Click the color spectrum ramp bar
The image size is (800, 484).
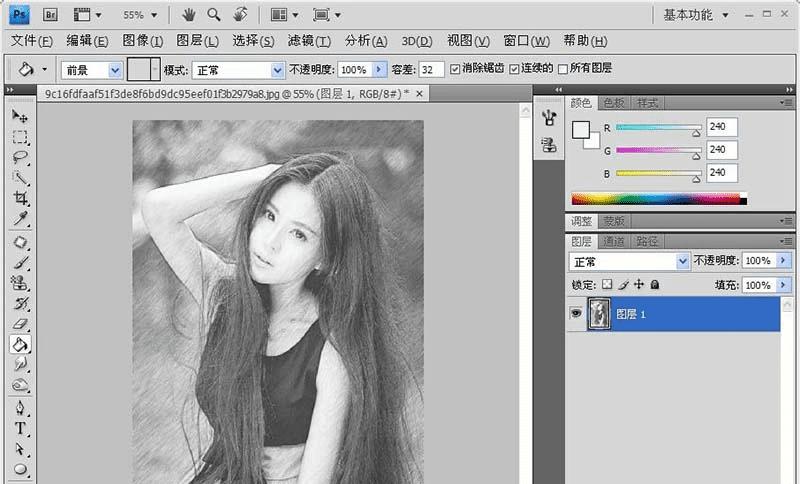(x=658, y=199)
